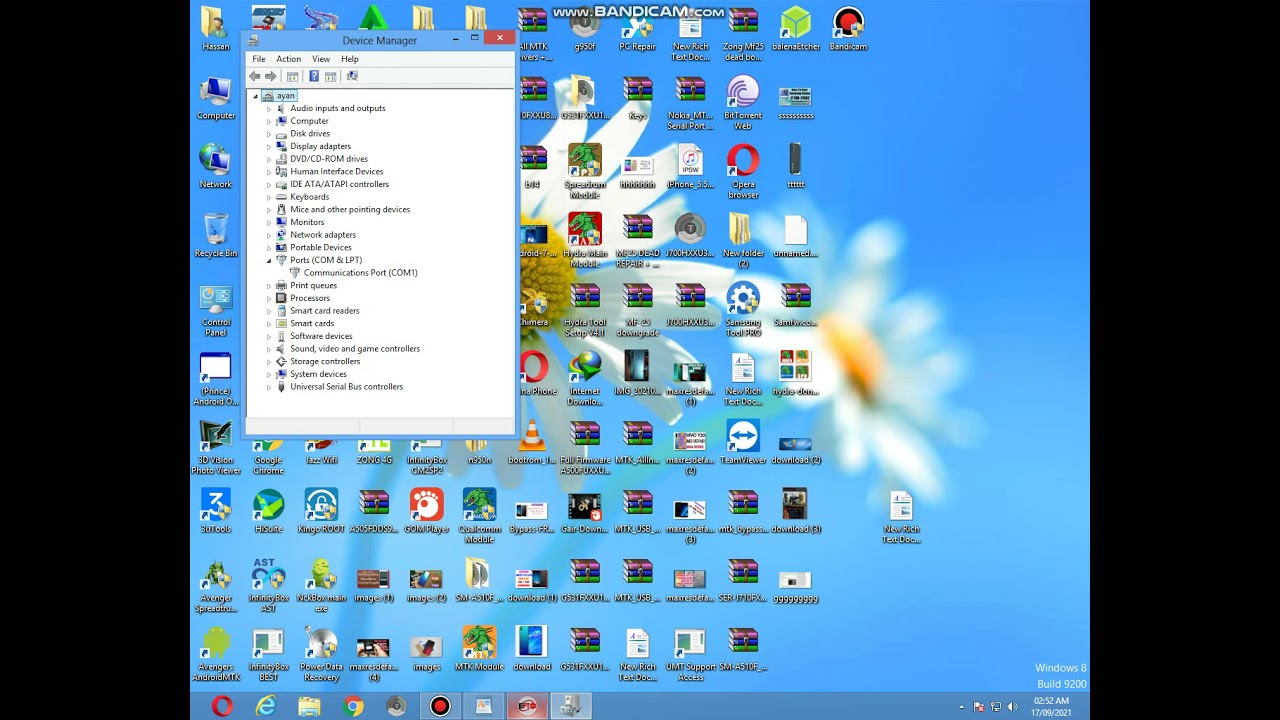This screenshot has height=720, width=1280.
Task: Select the Hydra Main Module desktop icon
Action: 585,241
